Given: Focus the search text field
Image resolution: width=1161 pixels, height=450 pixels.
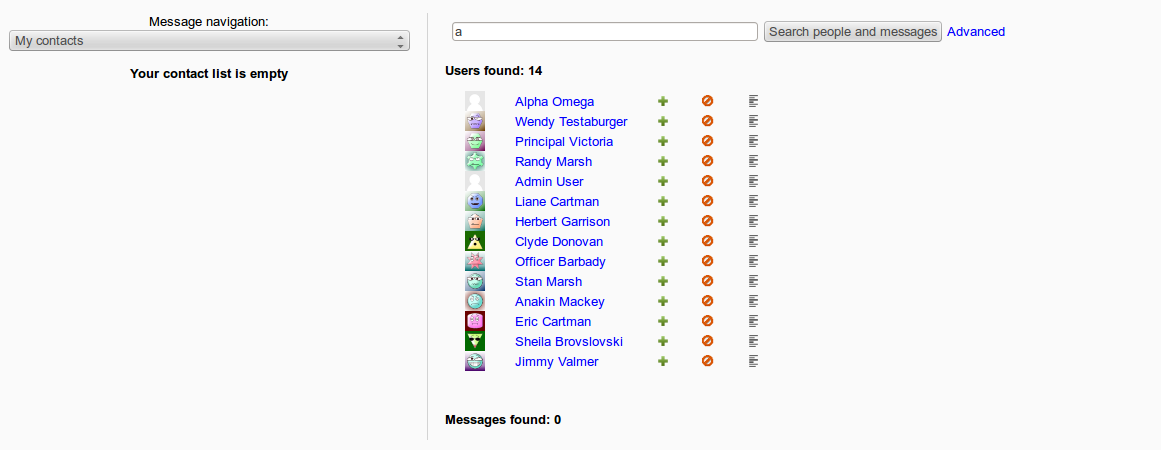Looking at the screenshot, I should 605,32.
